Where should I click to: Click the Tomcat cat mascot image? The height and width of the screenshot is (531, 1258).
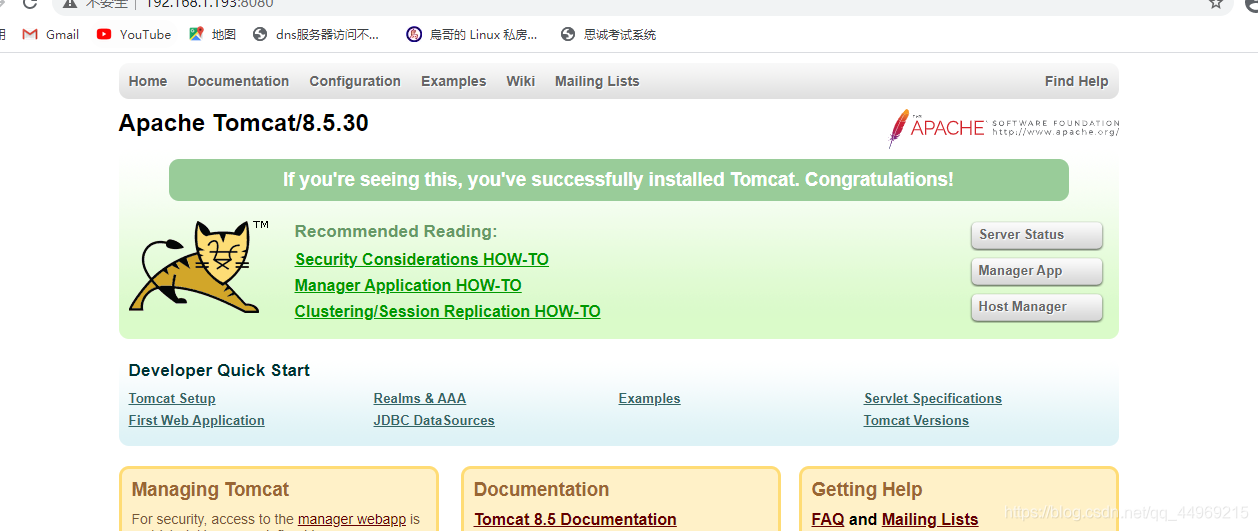coord(199,269)
